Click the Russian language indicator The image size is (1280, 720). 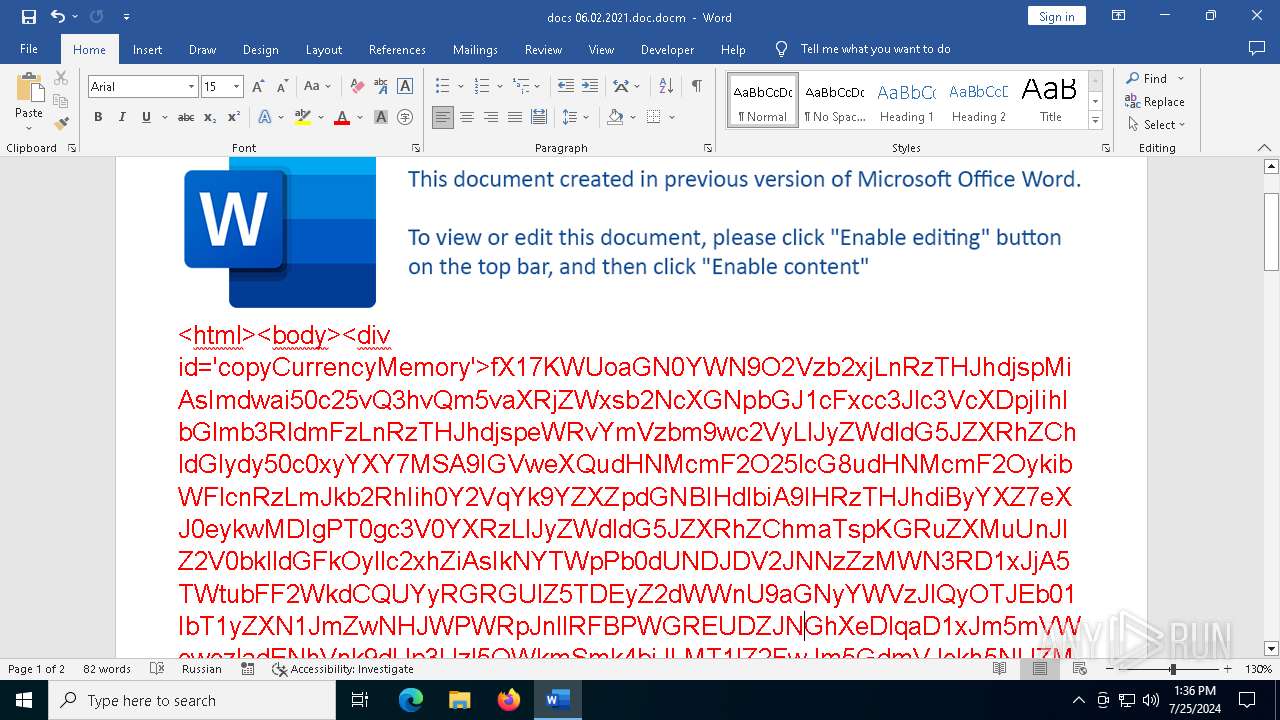point(202,669)
